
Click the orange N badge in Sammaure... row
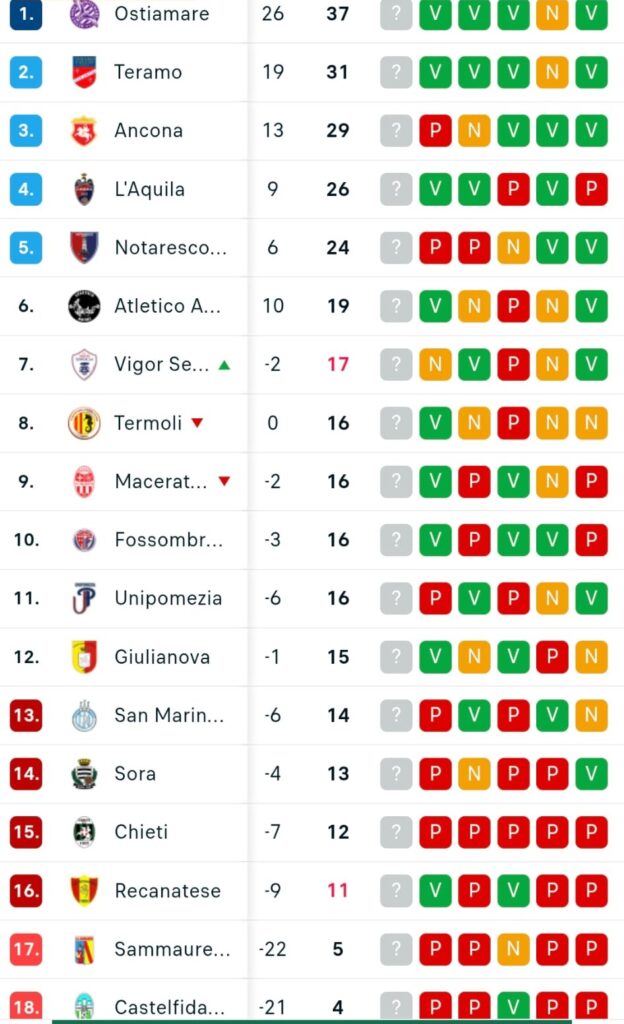513,949
